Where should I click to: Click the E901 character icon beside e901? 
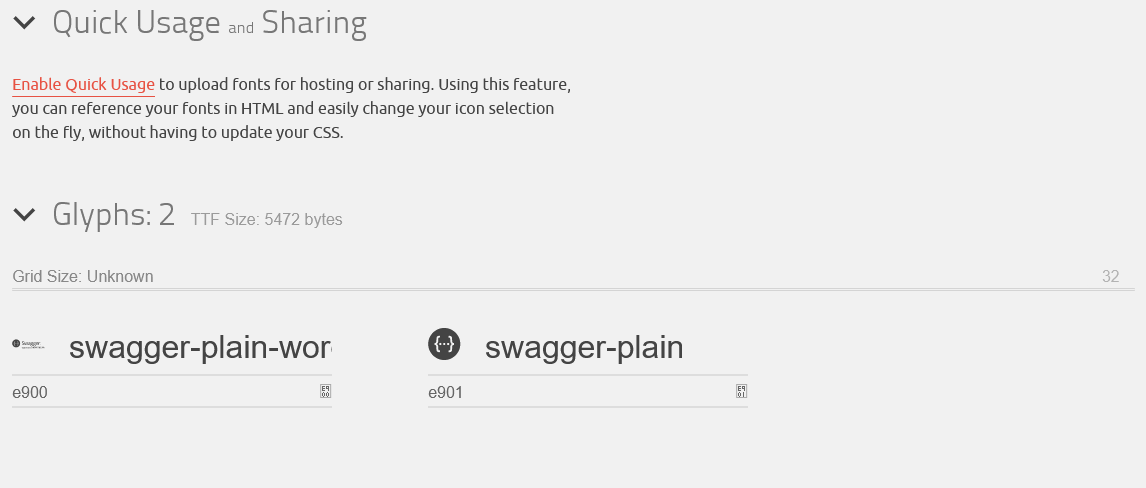[x=741, y=391]
